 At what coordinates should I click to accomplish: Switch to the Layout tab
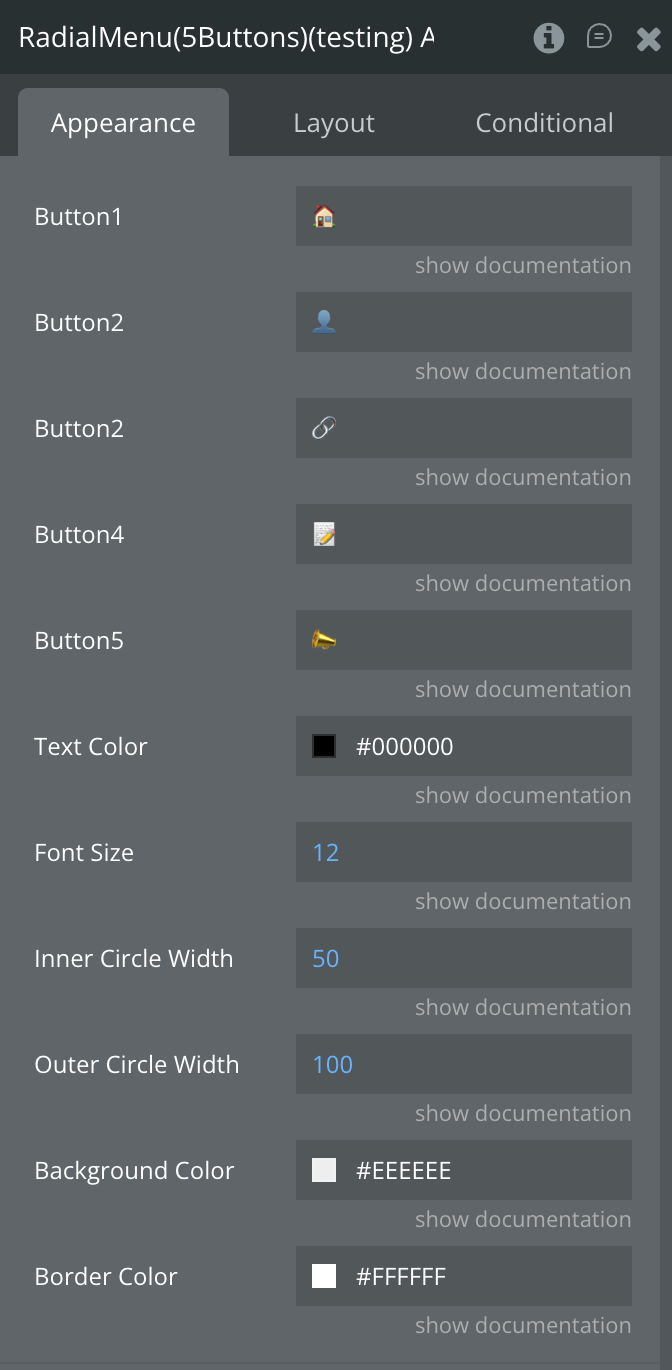coord(334,123)
